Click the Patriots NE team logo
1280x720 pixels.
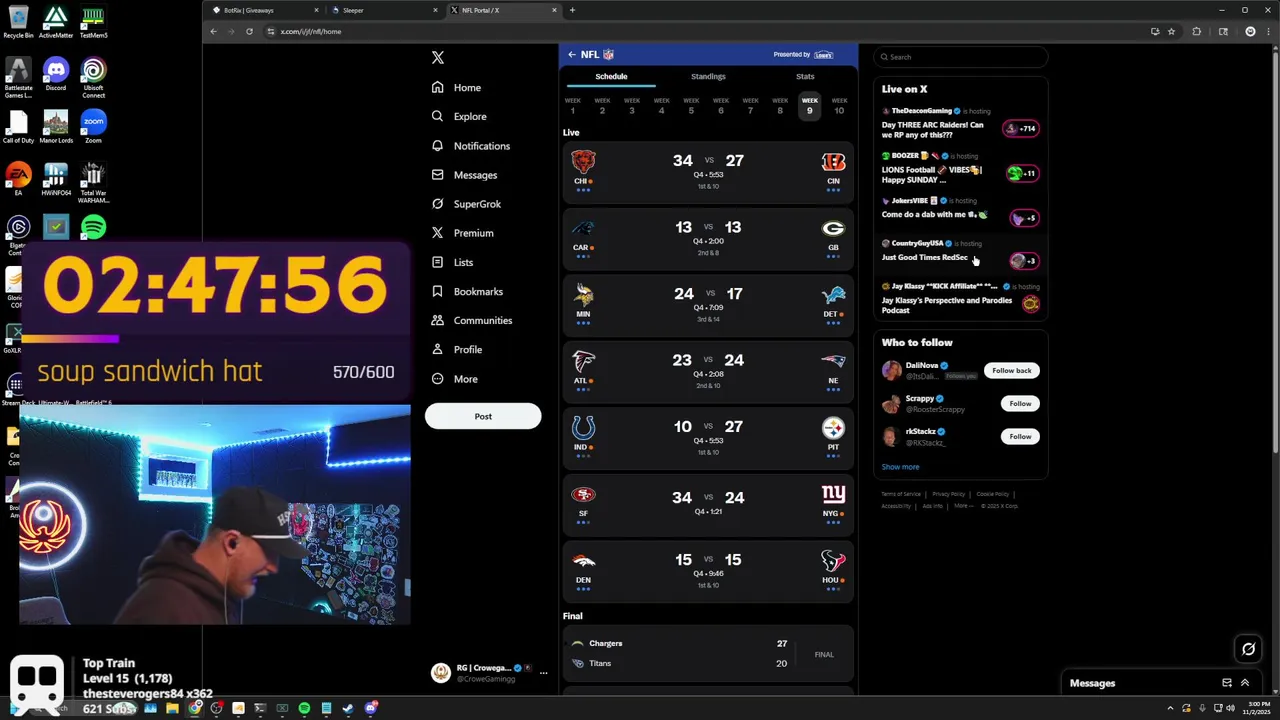coord(833,362)
